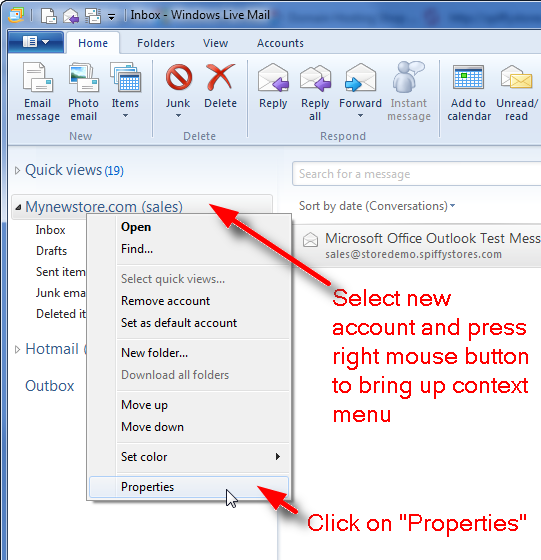Screen dimensions: 541x560
Task: Start a new Photo email
Action: coord(84,92)
